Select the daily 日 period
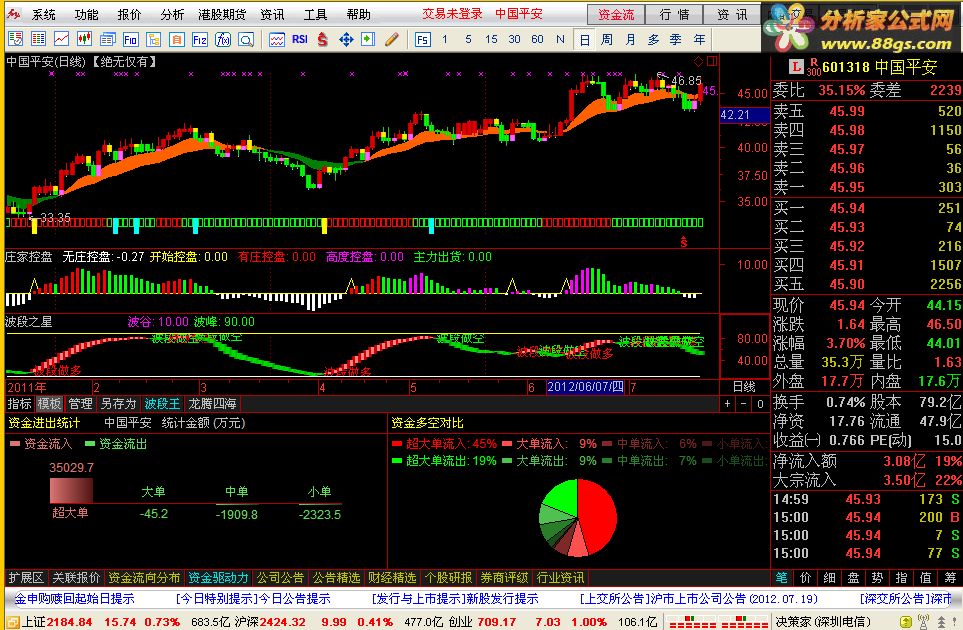 585,40
